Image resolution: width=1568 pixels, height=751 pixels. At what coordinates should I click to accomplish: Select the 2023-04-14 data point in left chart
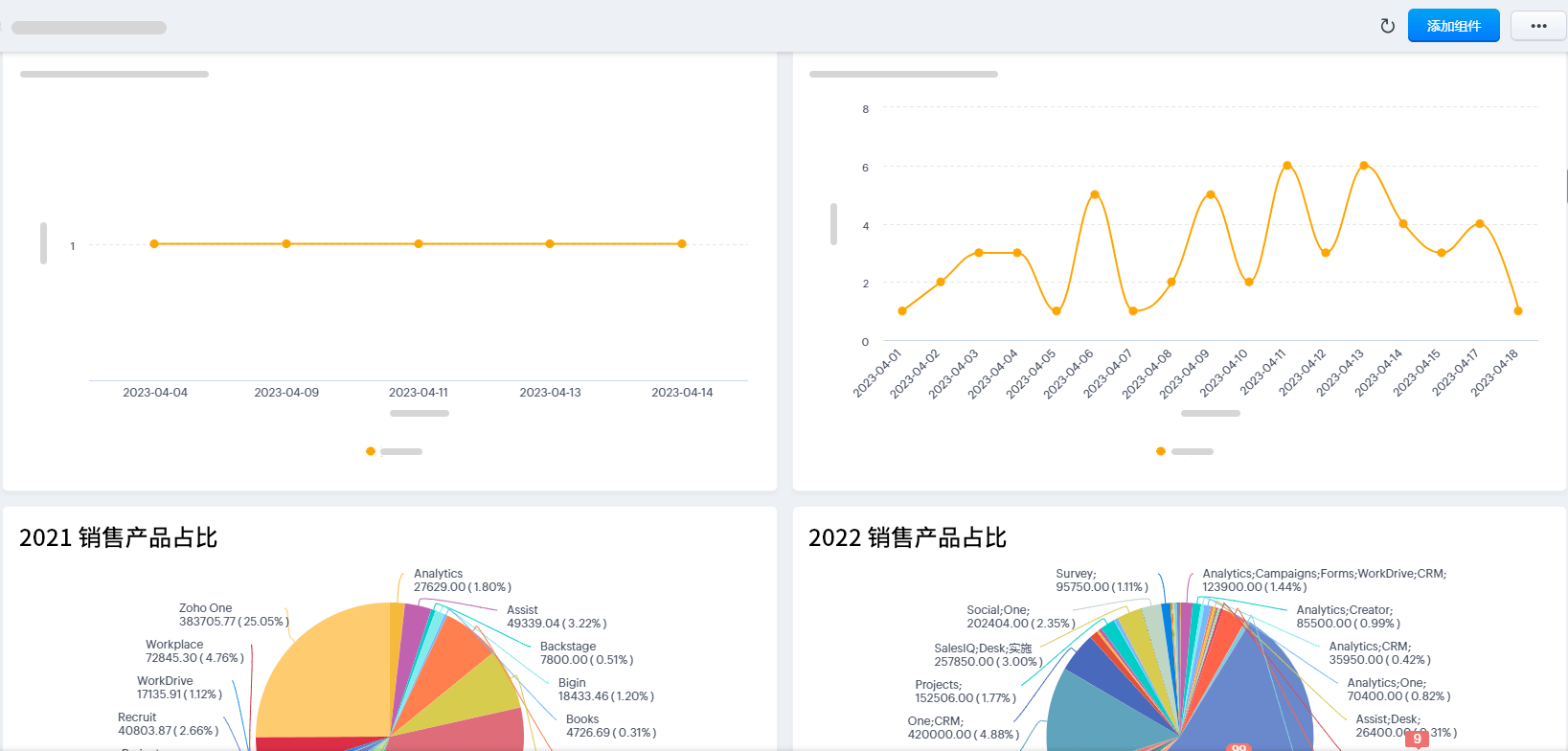tap(682, 244)
